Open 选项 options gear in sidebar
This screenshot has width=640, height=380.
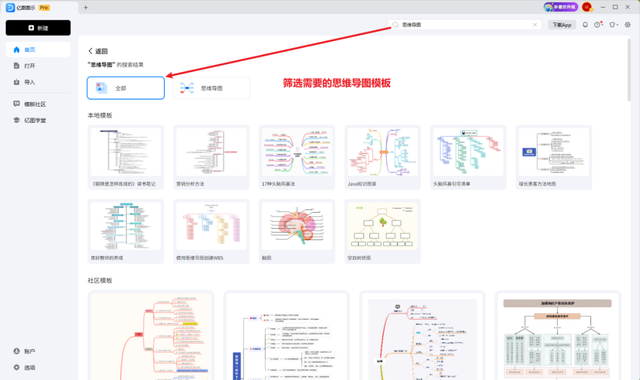click(x=38, y=367)
